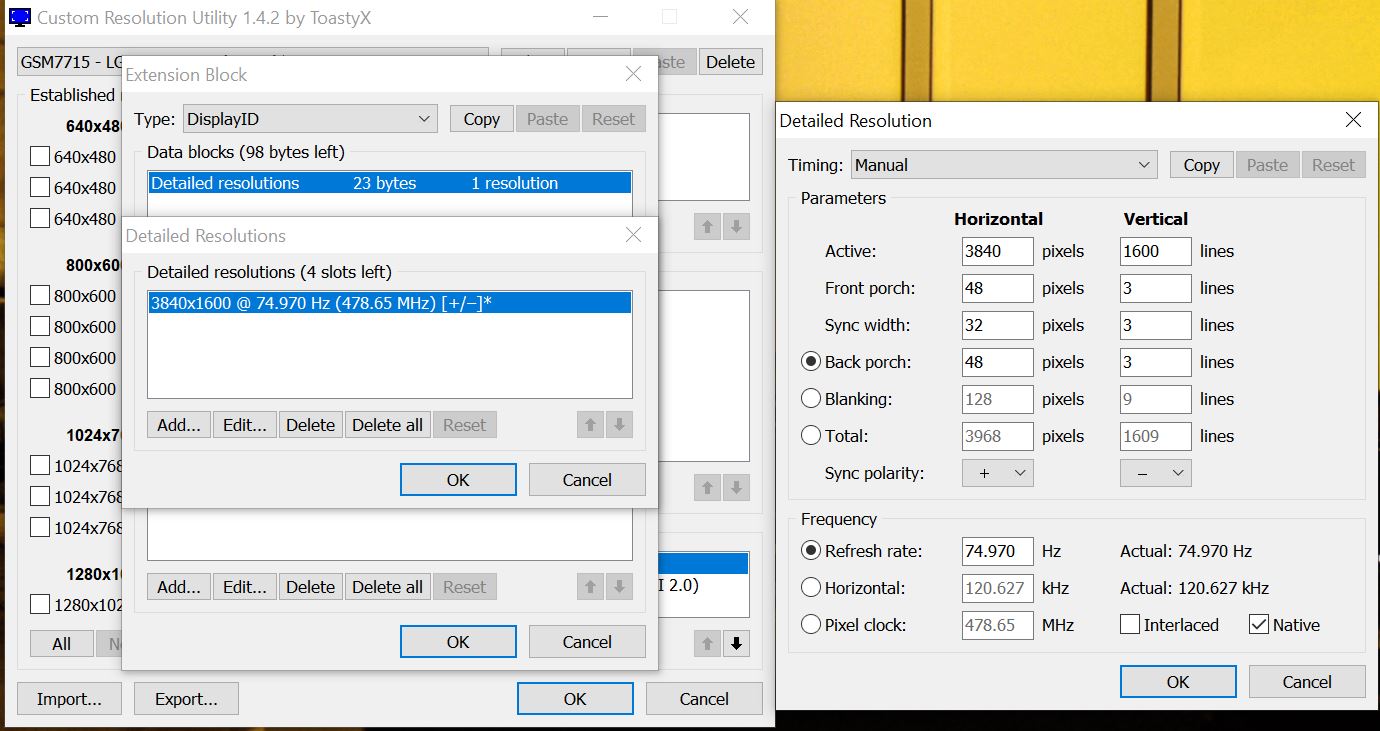
Task: Expand the horizontal sync polarity dropdown
Action: (x=997, y=473)
